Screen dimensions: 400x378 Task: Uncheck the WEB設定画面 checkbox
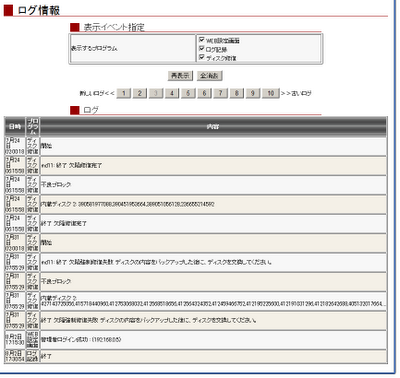click(x=201, y=40)
